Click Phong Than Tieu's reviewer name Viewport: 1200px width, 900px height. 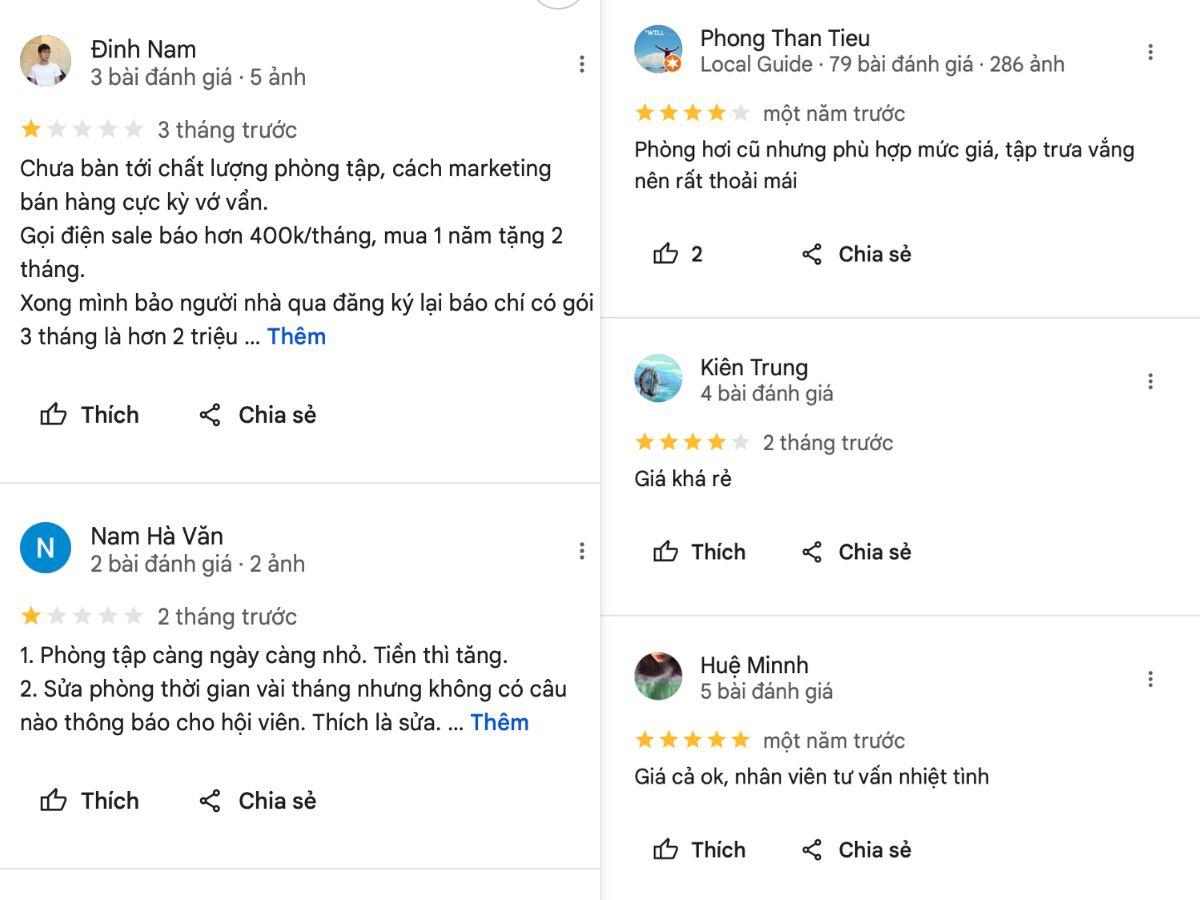[x=784, y=38]
